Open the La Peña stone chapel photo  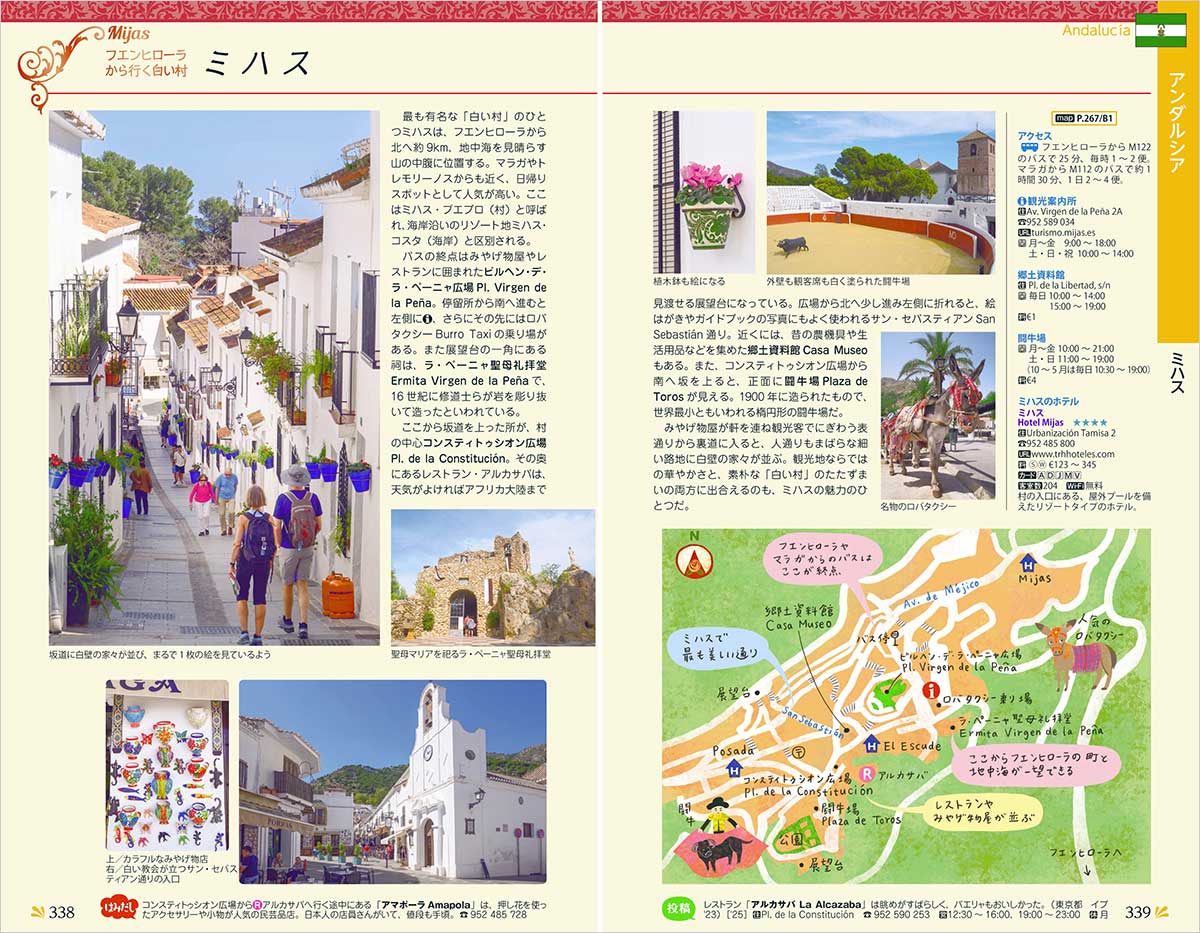coord(492,577)
